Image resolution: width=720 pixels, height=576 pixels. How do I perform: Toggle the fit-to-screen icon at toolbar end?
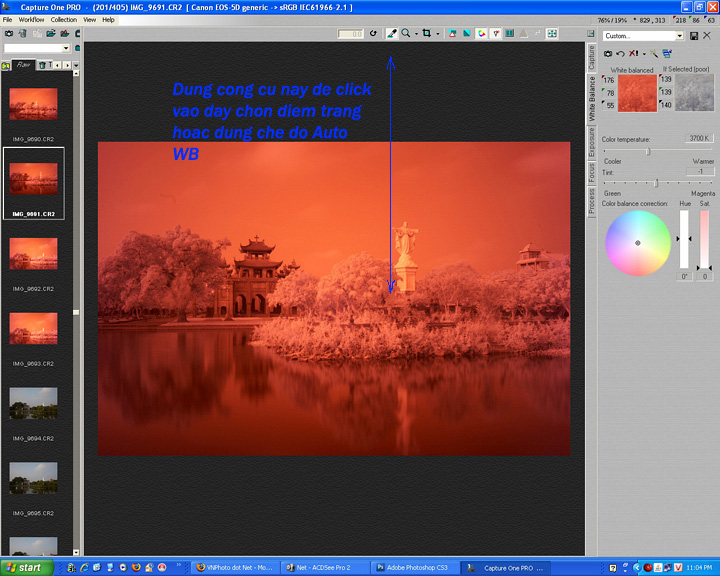tap(552, 33)
